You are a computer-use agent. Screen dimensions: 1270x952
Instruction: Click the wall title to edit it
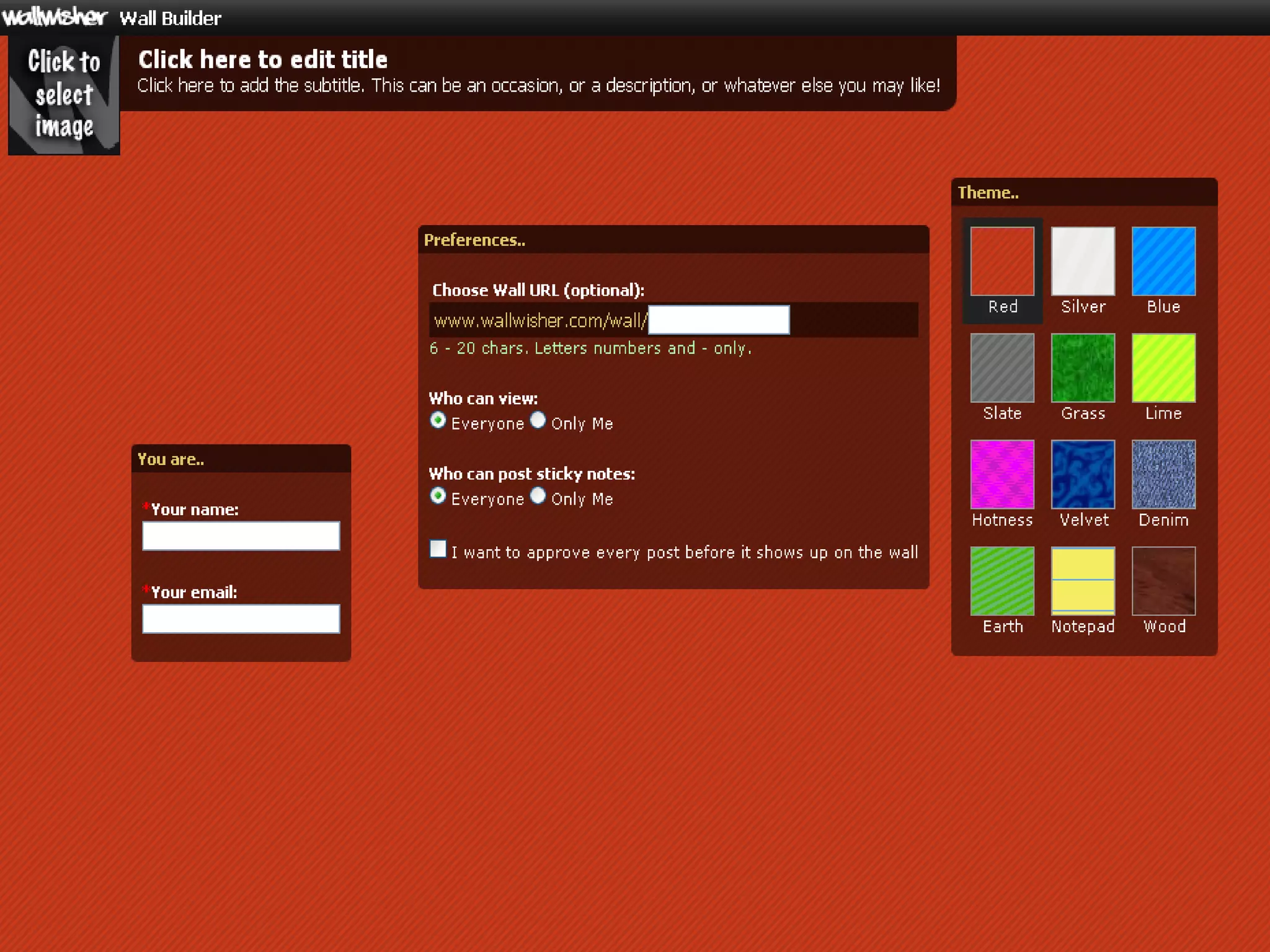coord(263,59)
